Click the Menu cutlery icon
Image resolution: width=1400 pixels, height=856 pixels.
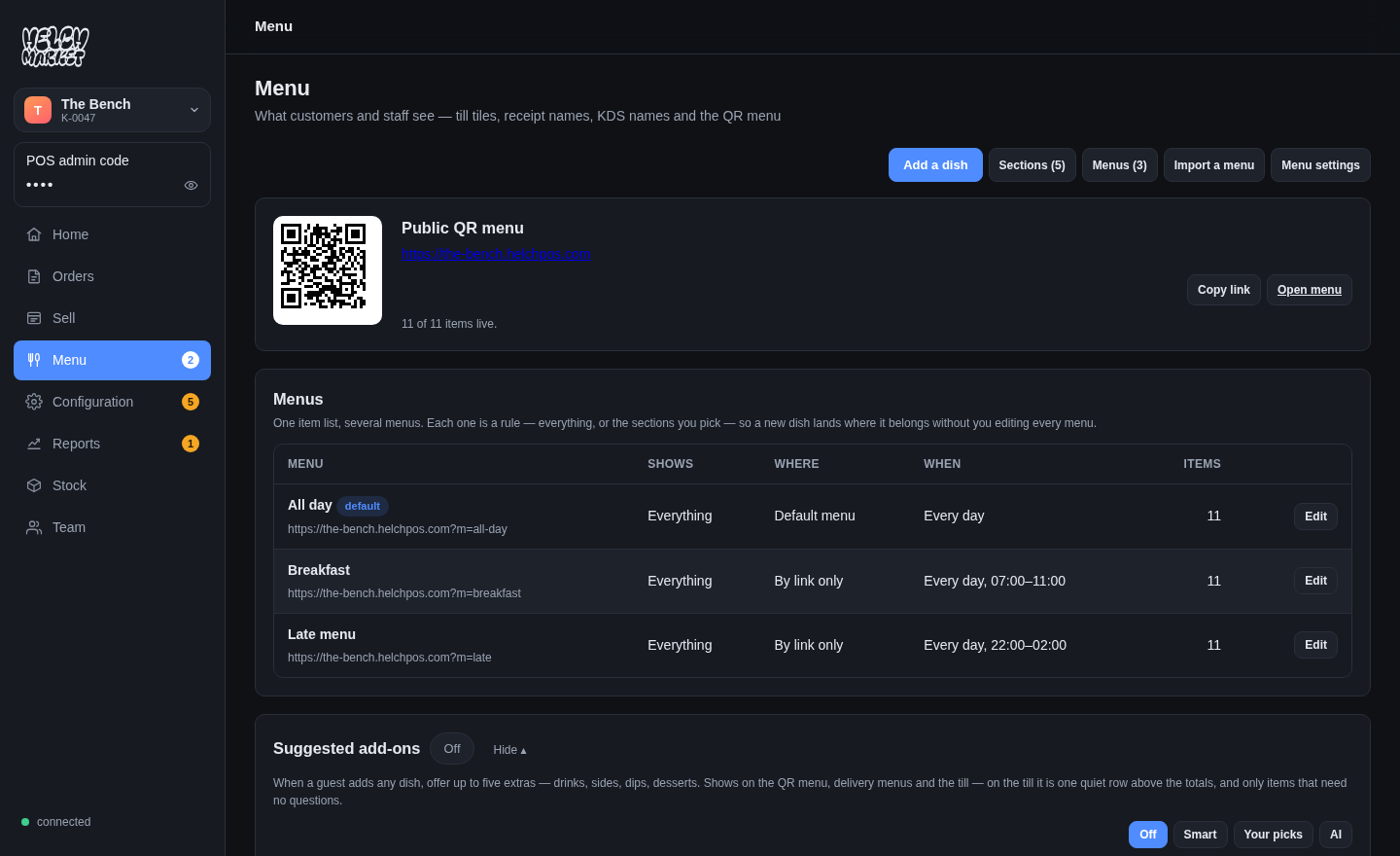(x=34, y=360)
